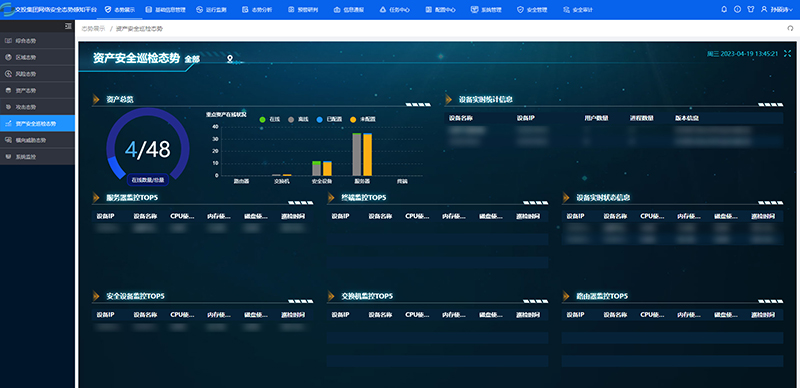Click the 服务器 bar in the chart
The width and height of the screenshot is (800, 388).
pyautogui.click(x=362, y=154)
